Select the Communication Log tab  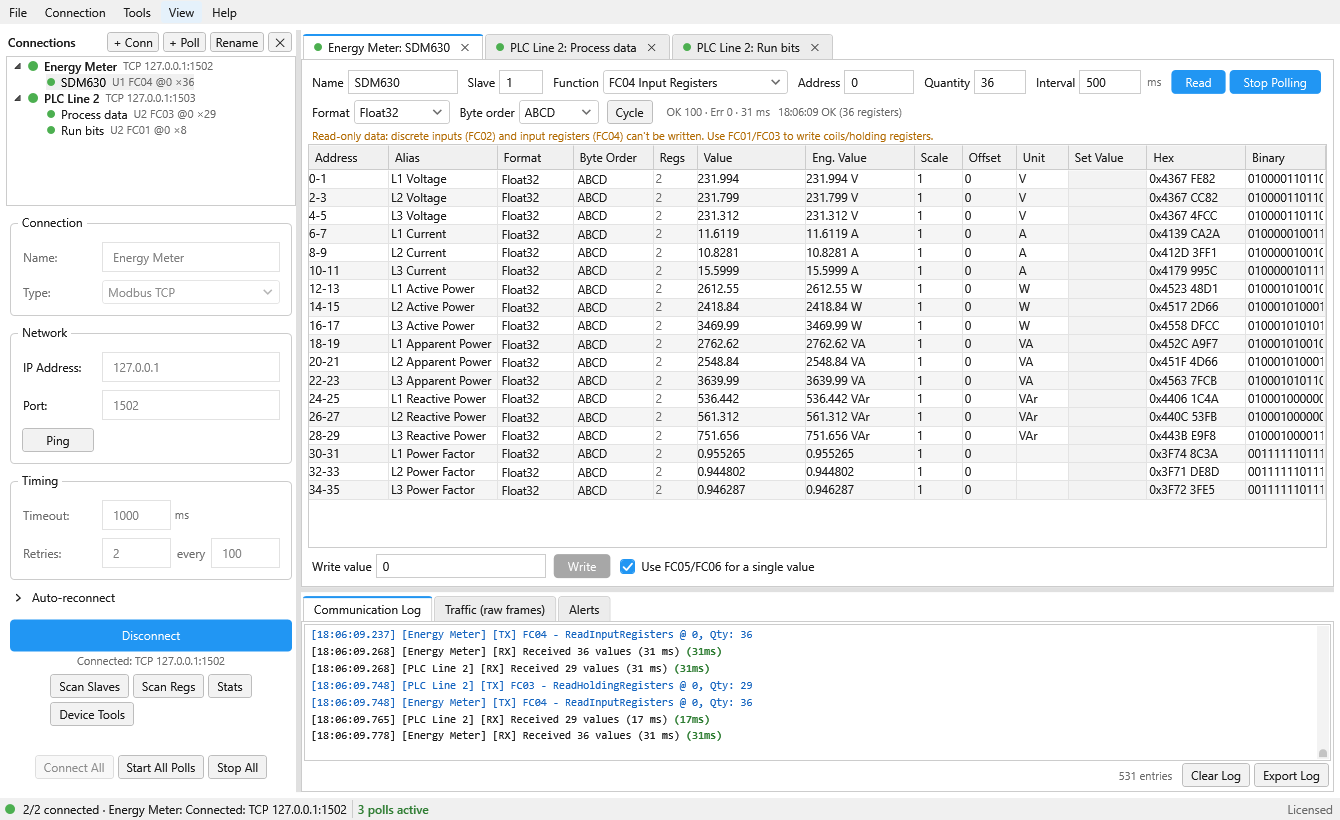point(367,609)
